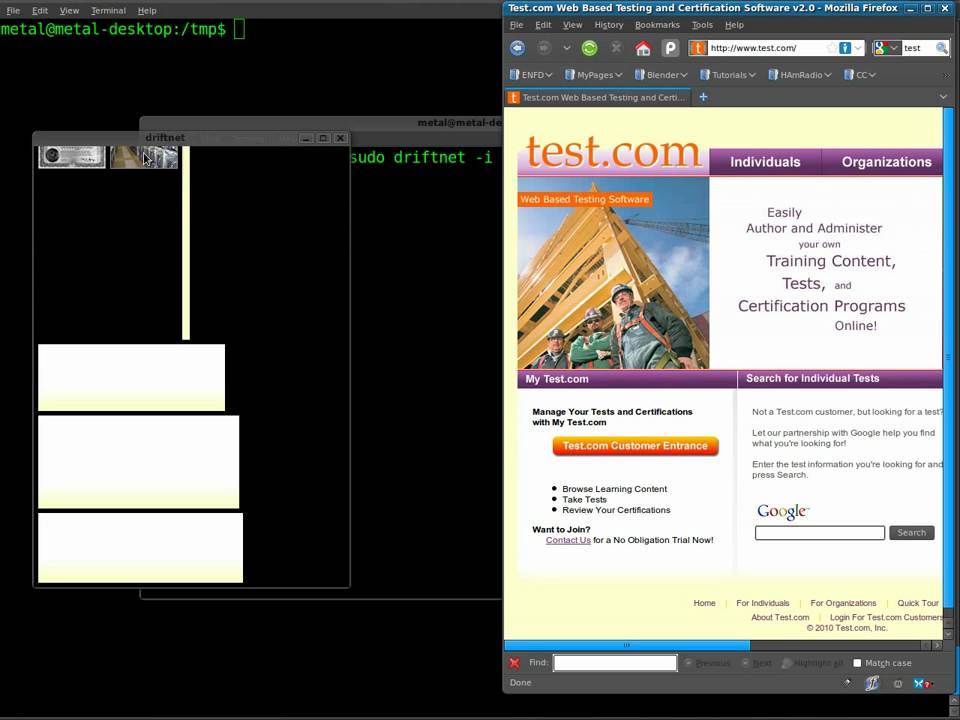This screenshot has width=960, height=720.
Task: Click the ENFD bookmark folder icon
Action: tap(514, 75)
